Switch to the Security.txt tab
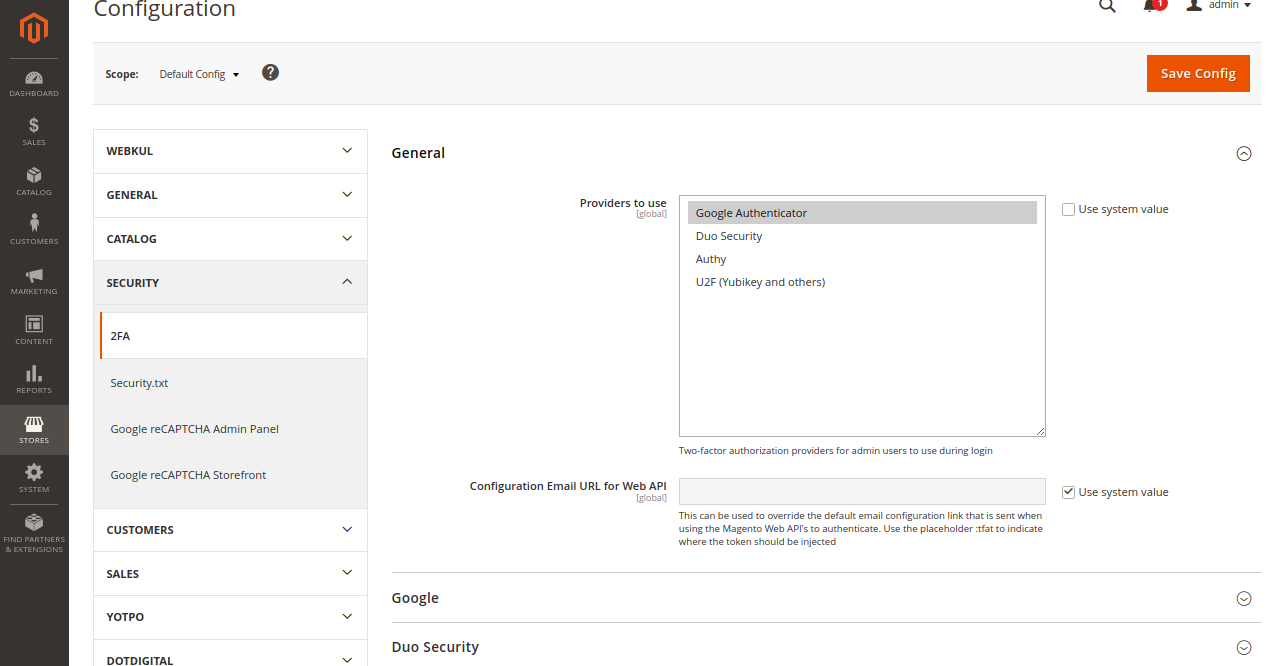Screen dimensions: 1283x666 coord(139,383)
